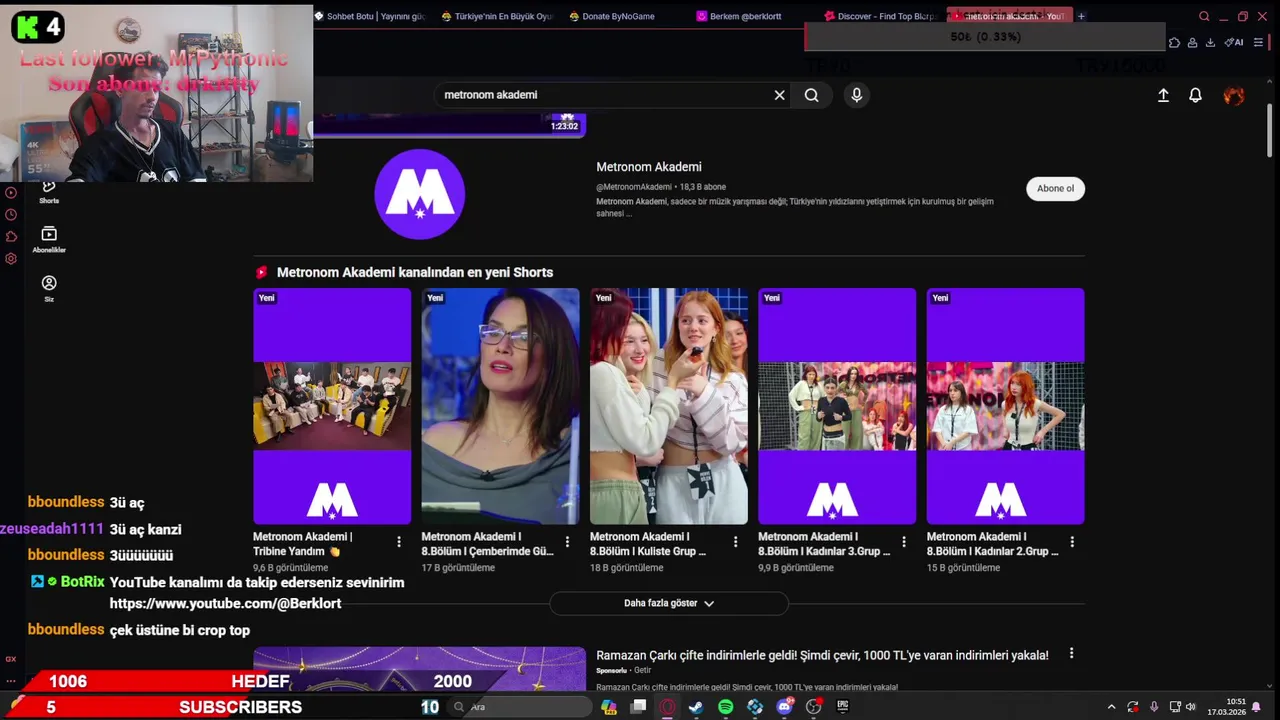Open Opera sidebar player icon
The width and height of the screenshot is (1280, 720).
point(11,193)
